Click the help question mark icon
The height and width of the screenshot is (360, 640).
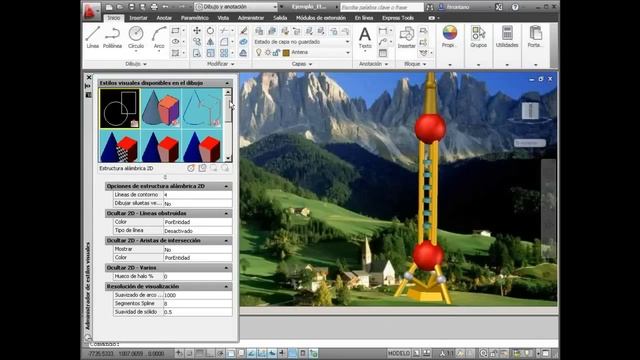click(x=515, y=7)
